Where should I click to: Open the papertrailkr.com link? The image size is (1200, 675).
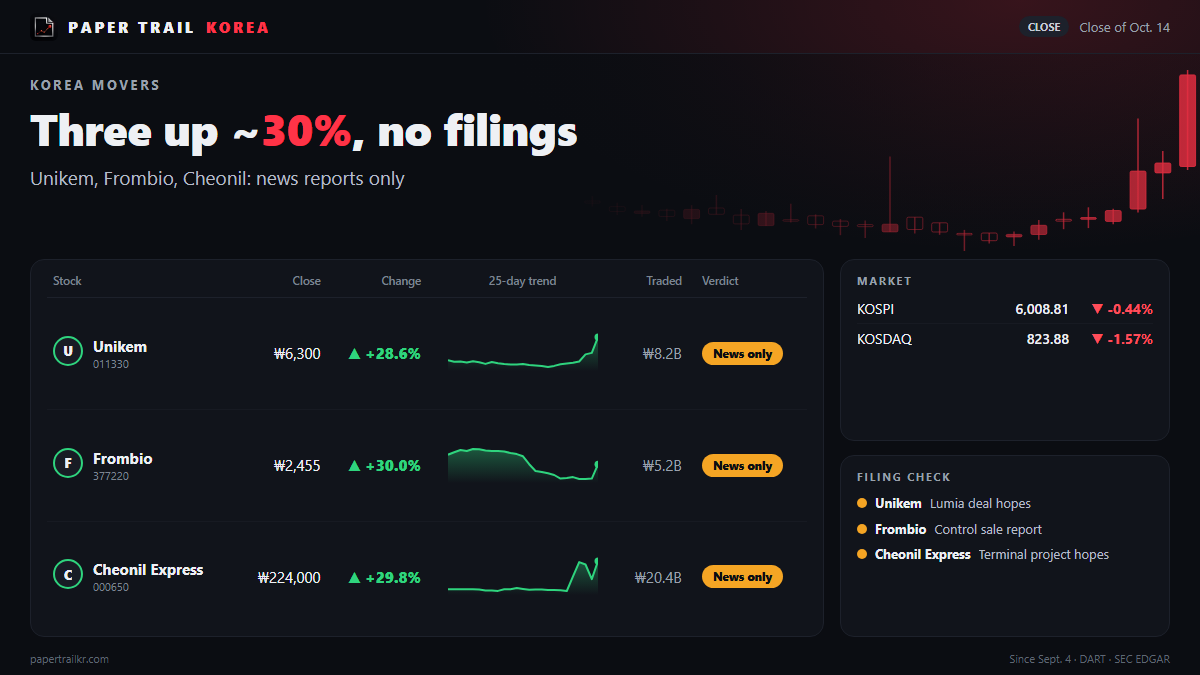point(70,659)
